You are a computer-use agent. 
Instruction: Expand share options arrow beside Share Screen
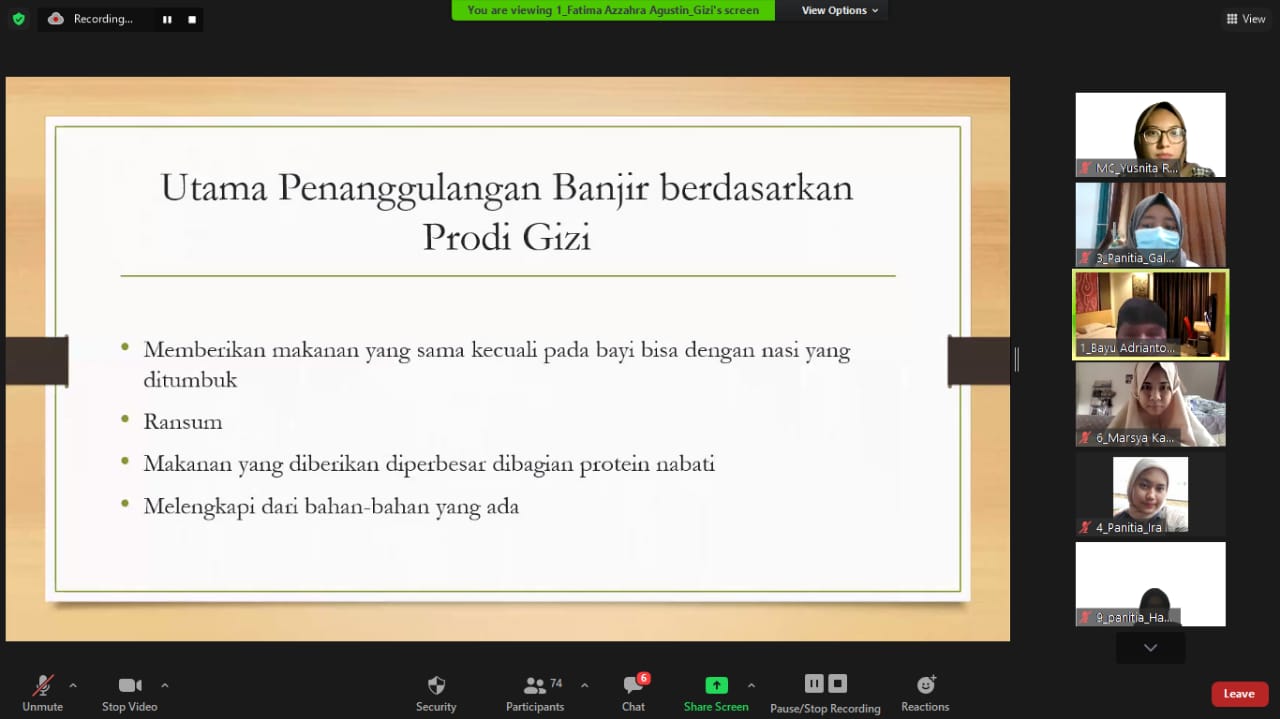point(751,685)
